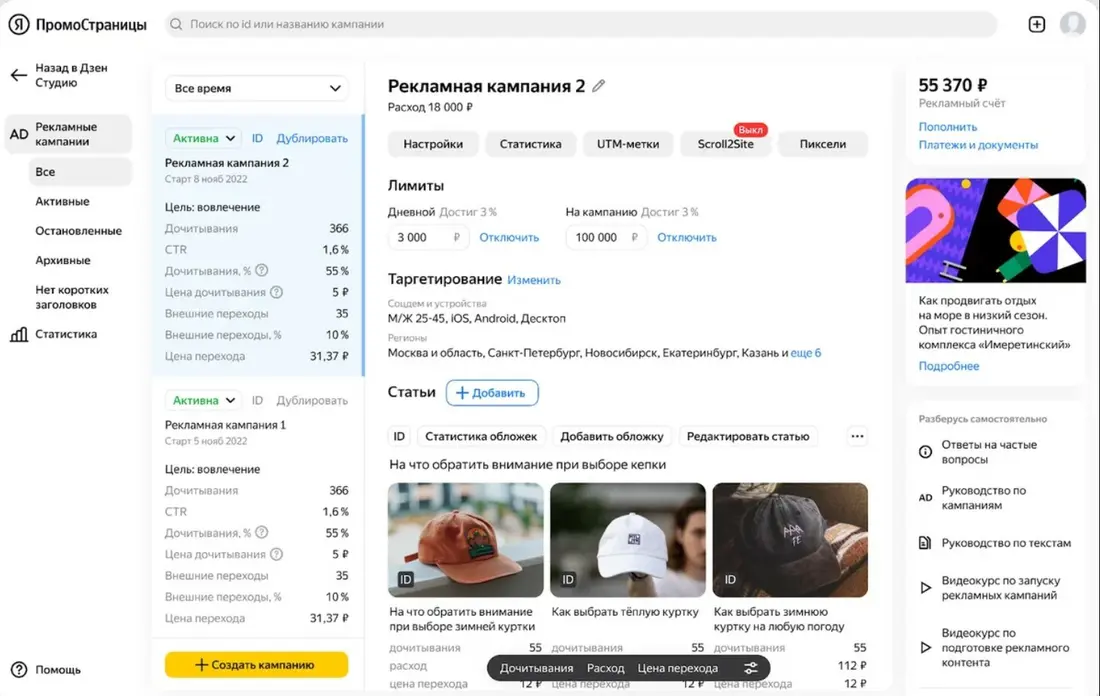Open dark cap article thumbnail
This screenshot has width=1100, height=696.
pos(790,540)
